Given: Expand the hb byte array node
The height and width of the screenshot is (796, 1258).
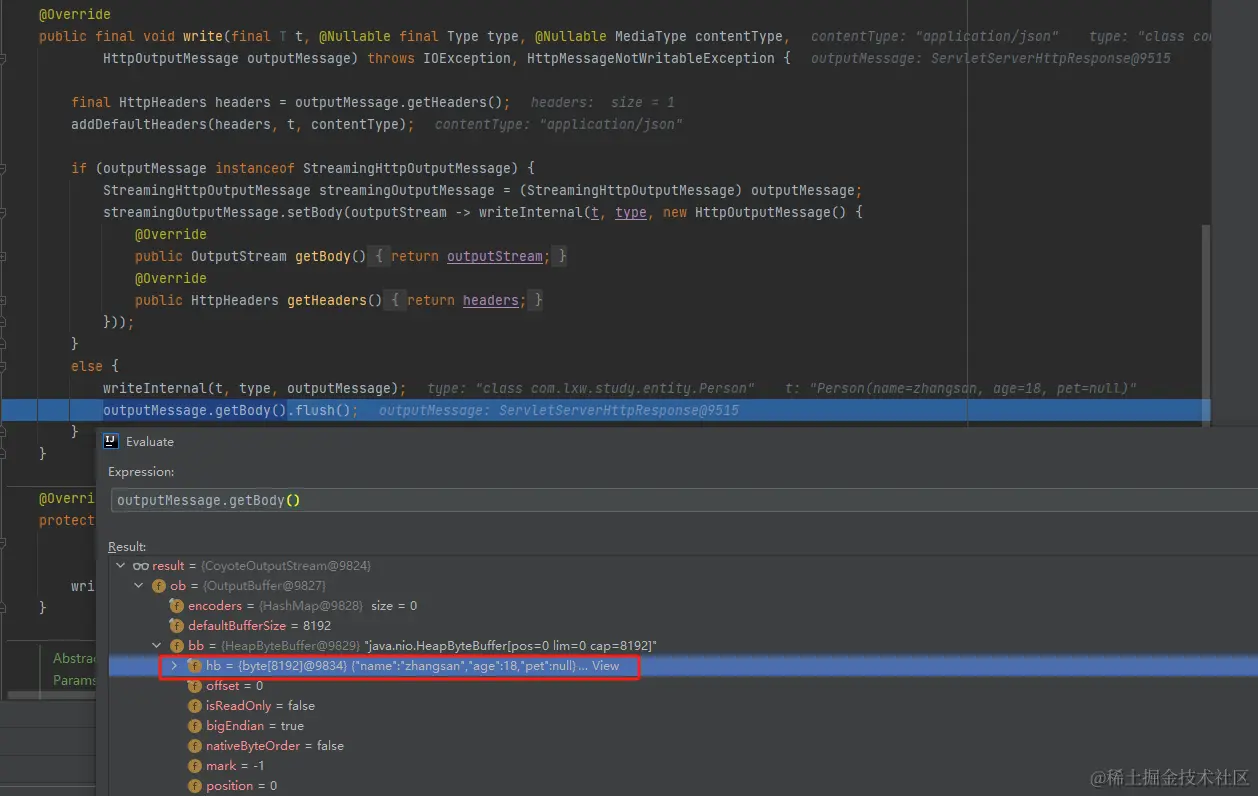Looking at the screenshot, I should [175, 666].
